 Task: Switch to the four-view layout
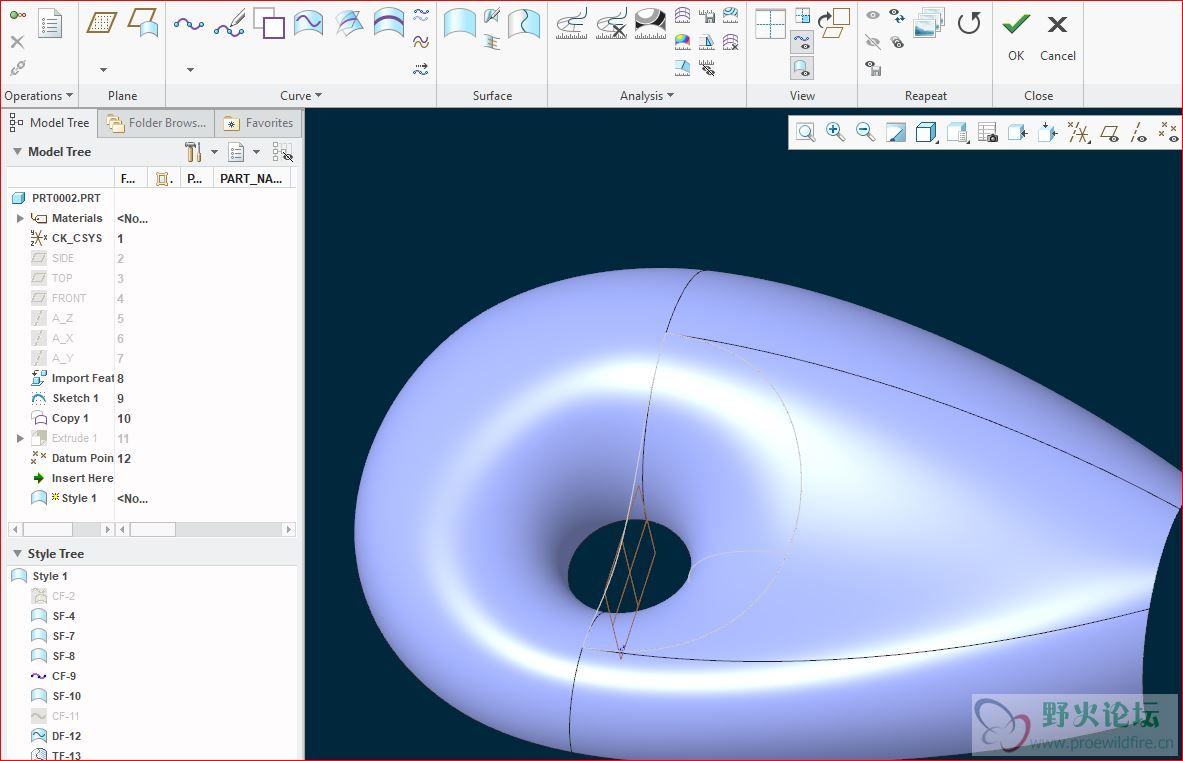pos(770,23)
